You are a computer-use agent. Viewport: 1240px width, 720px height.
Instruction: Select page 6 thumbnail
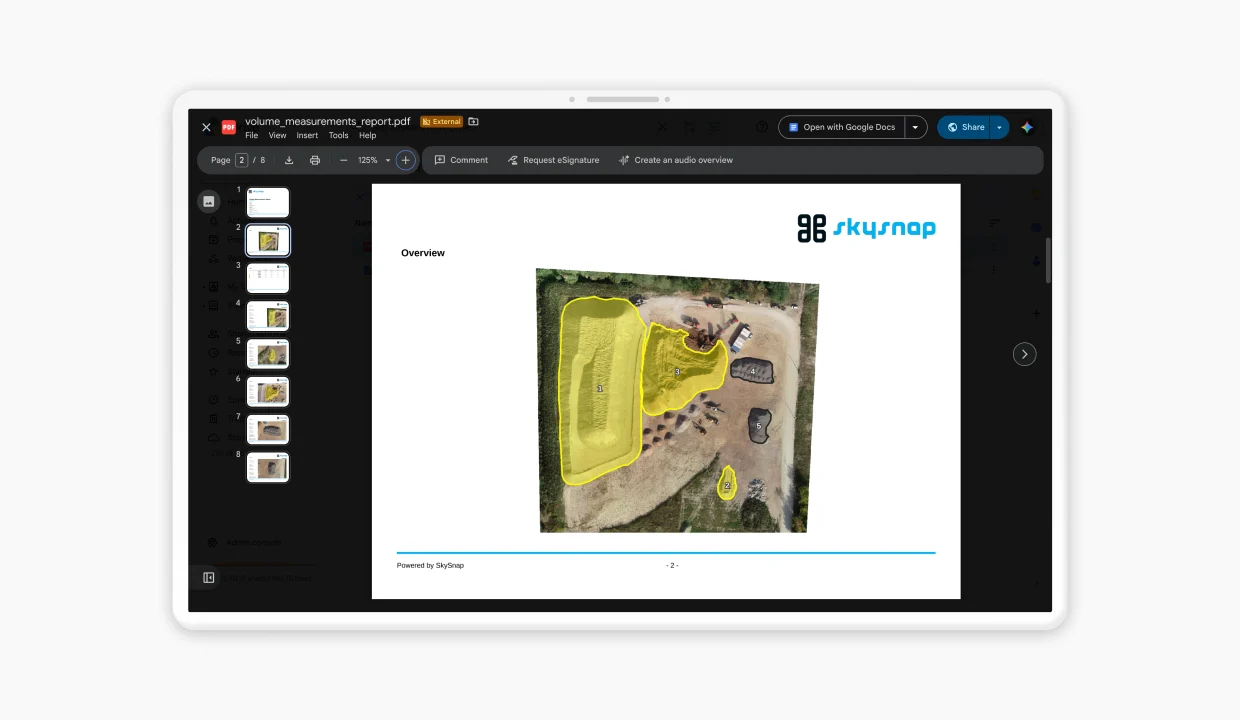(x=268, y=392)
